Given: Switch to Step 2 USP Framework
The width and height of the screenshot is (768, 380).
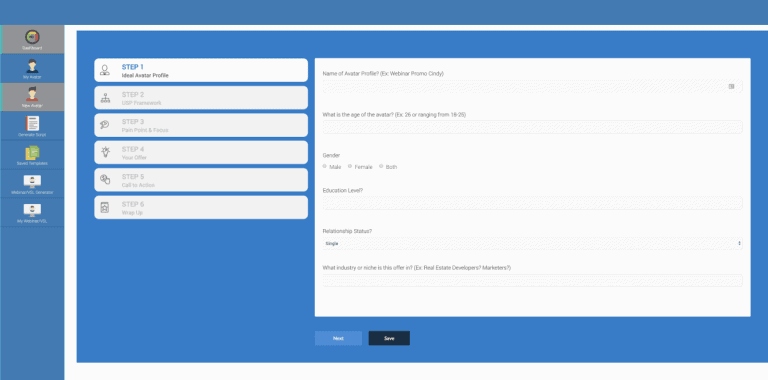Looking at the screenshot, I should (201, 98).
